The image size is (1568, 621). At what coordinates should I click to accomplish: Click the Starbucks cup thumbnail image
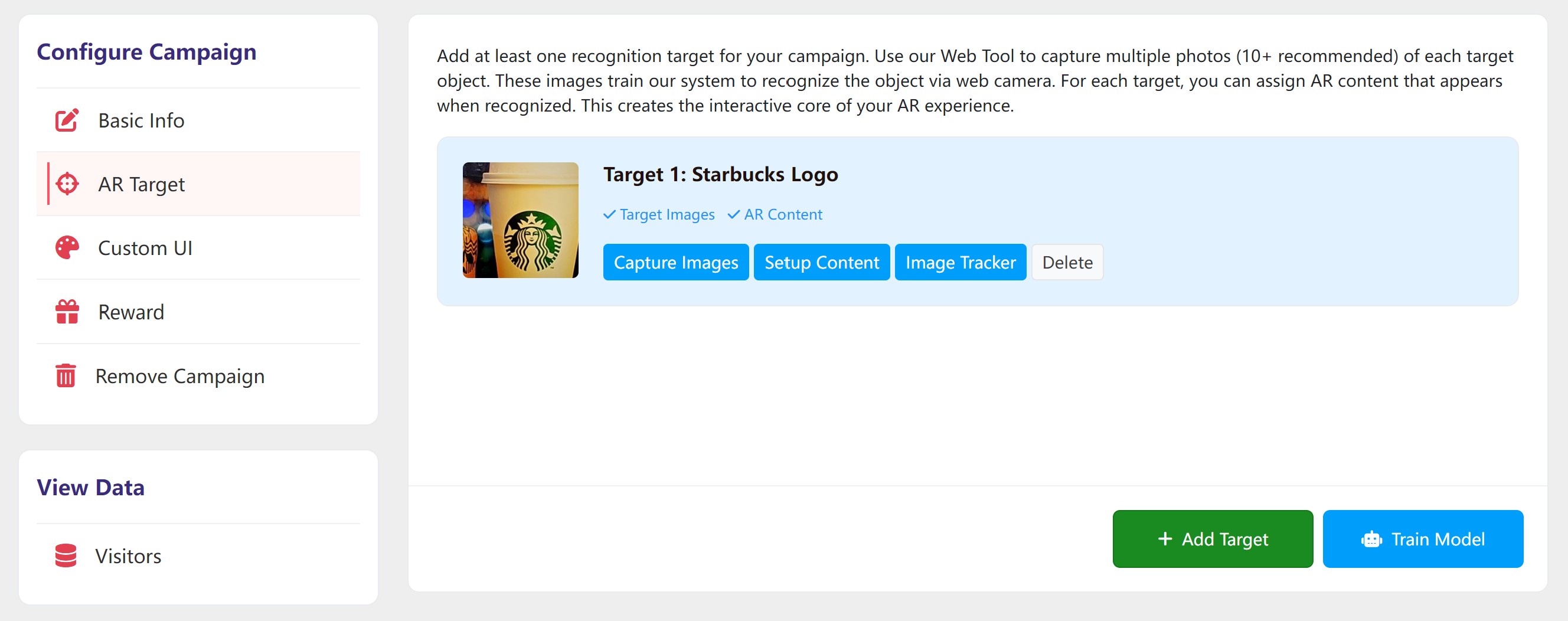tap(521, 220)
